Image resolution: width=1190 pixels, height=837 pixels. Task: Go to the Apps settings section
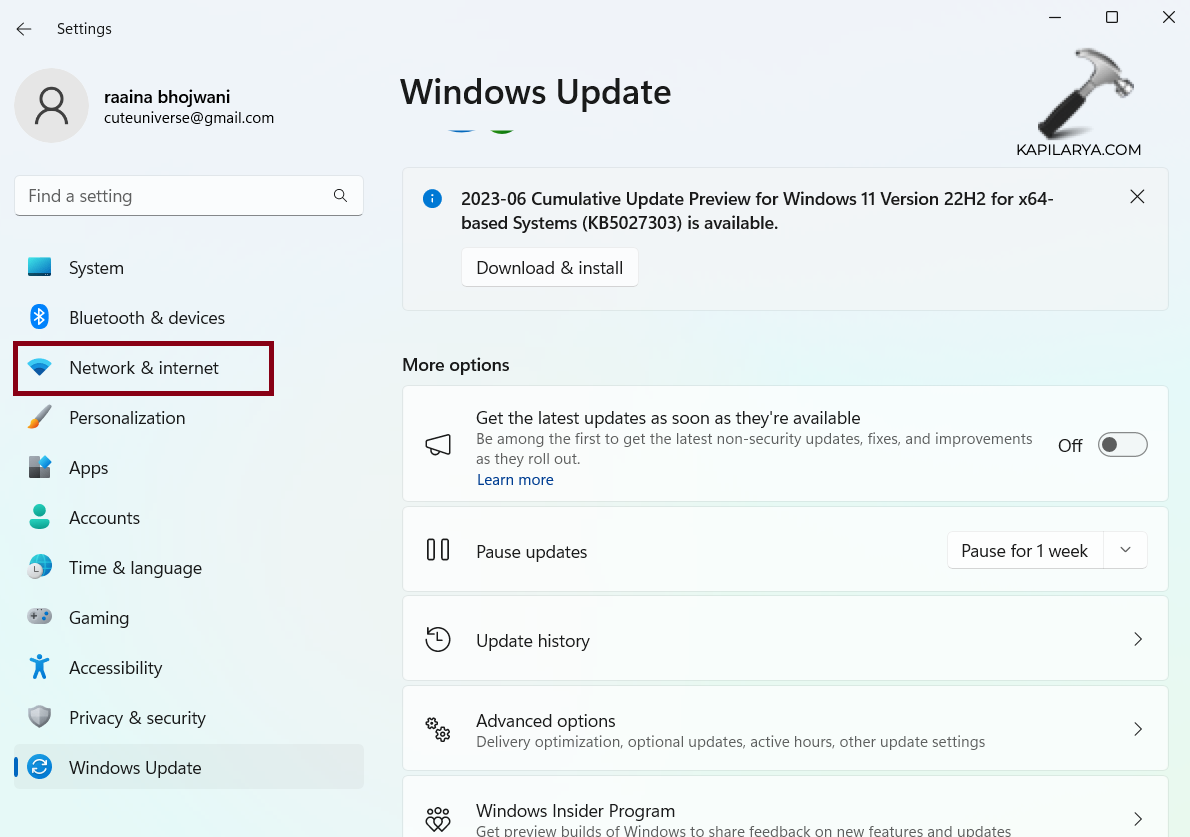coord(88,468)
